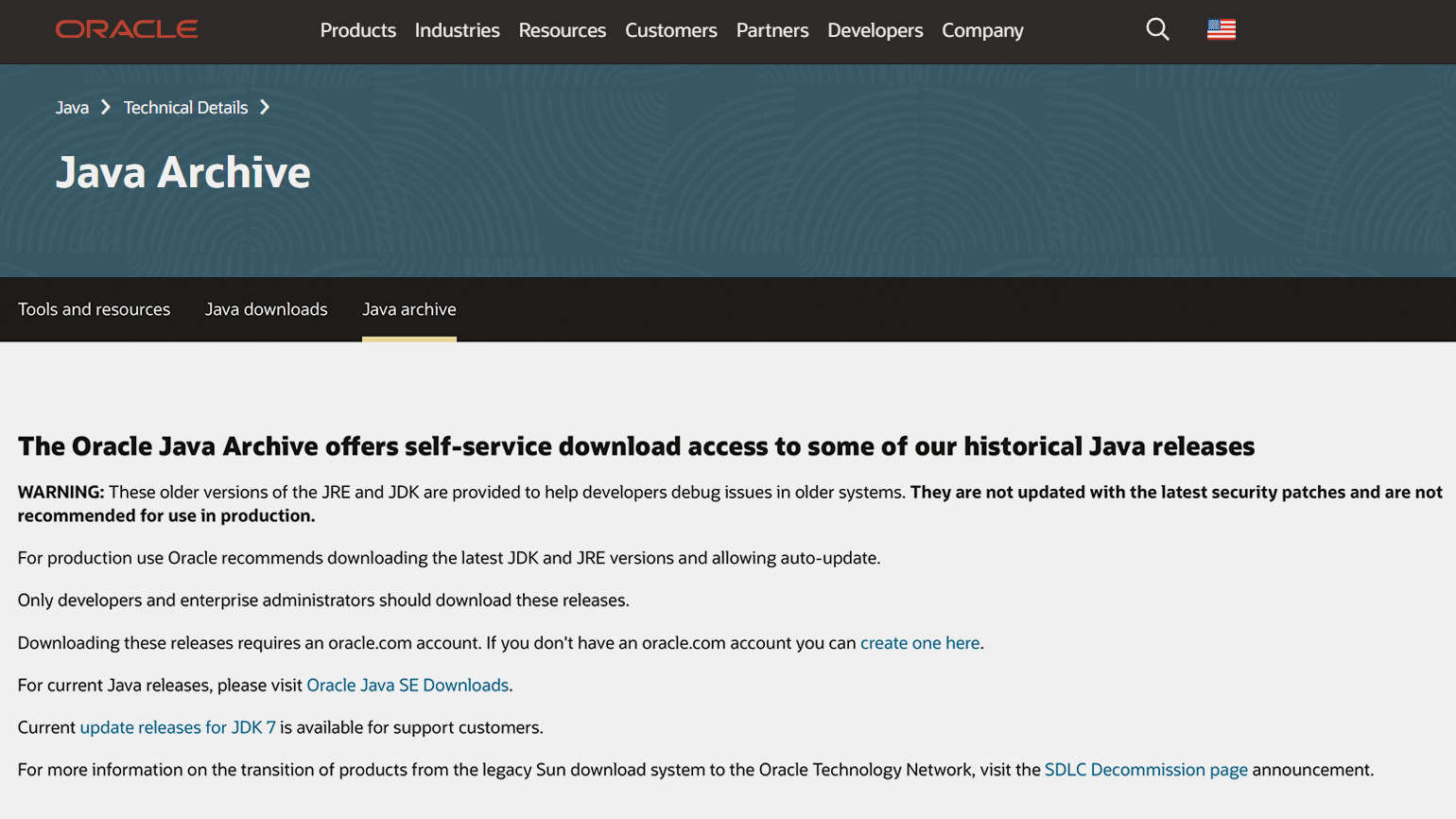1456x819 pixels.
Task: Click the Oracle logo
Action: click(127, 29)
